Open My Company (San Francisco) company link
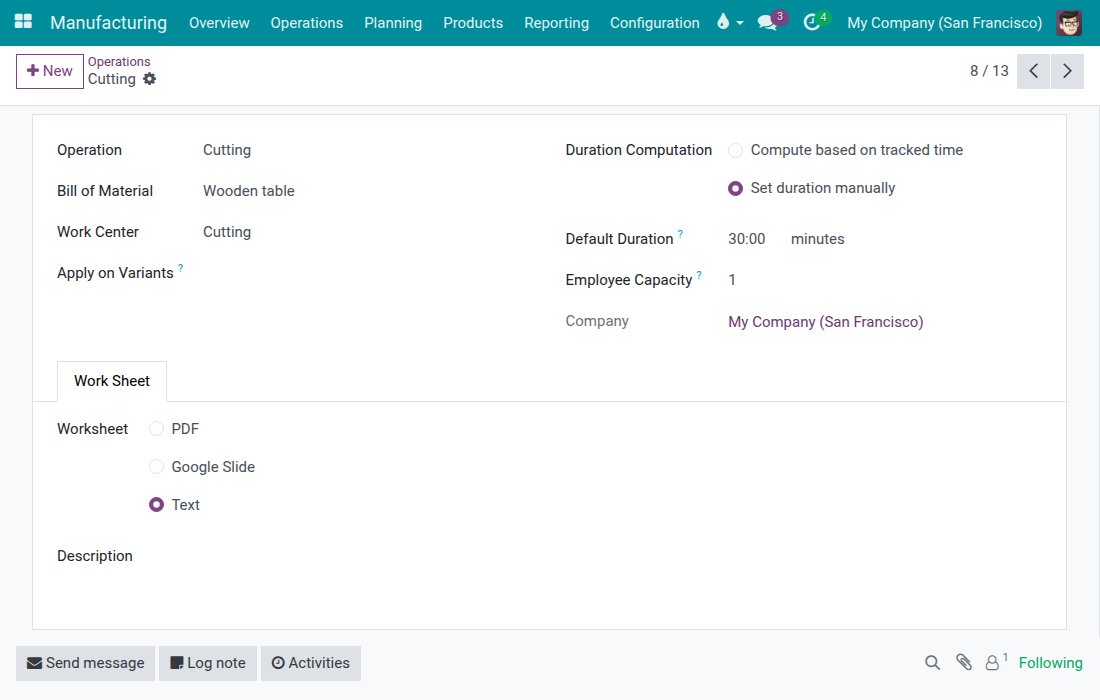 [x=825, y=322]
